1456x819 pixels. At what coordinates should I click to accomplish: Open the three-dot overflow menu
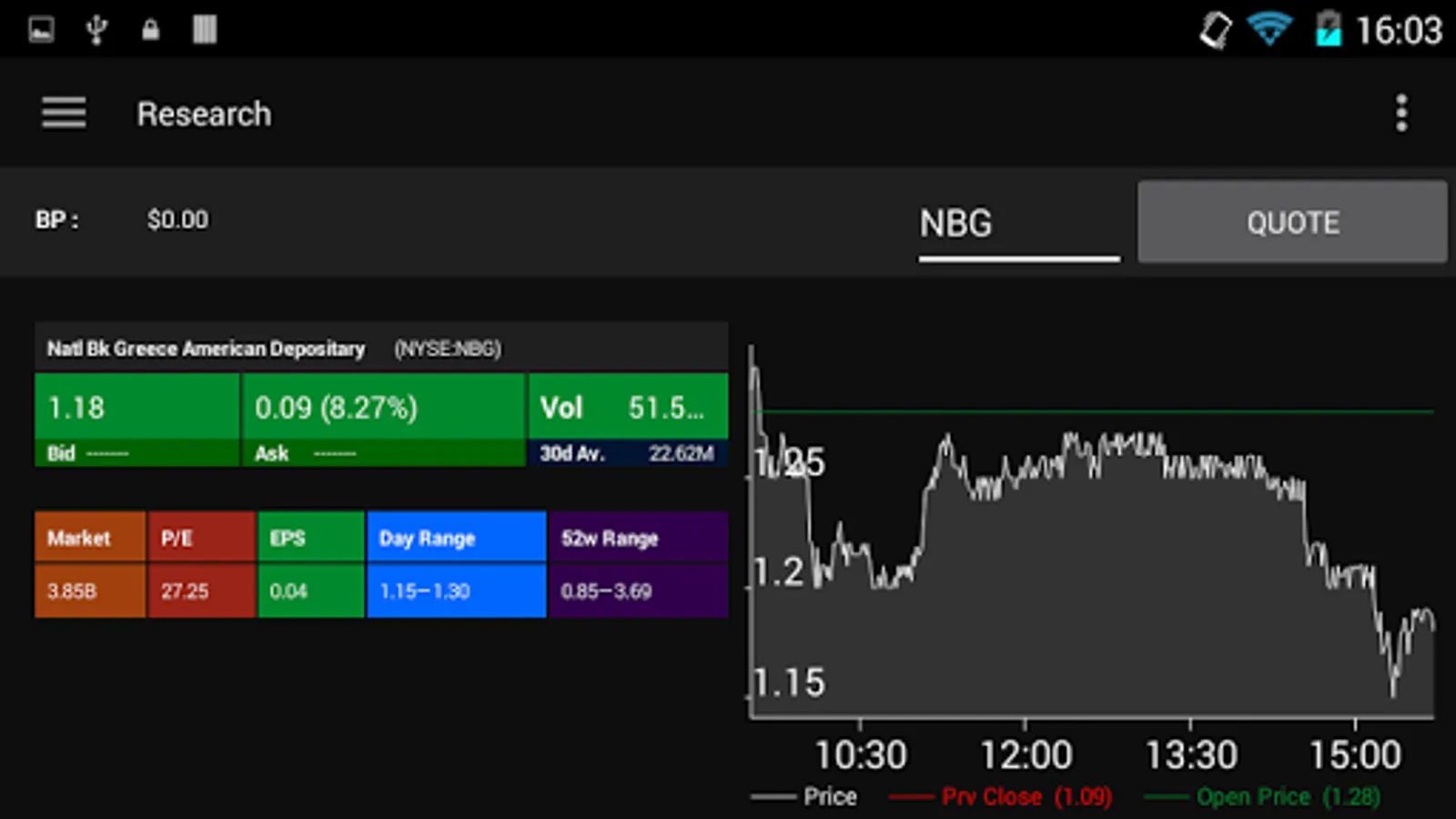1401,114
